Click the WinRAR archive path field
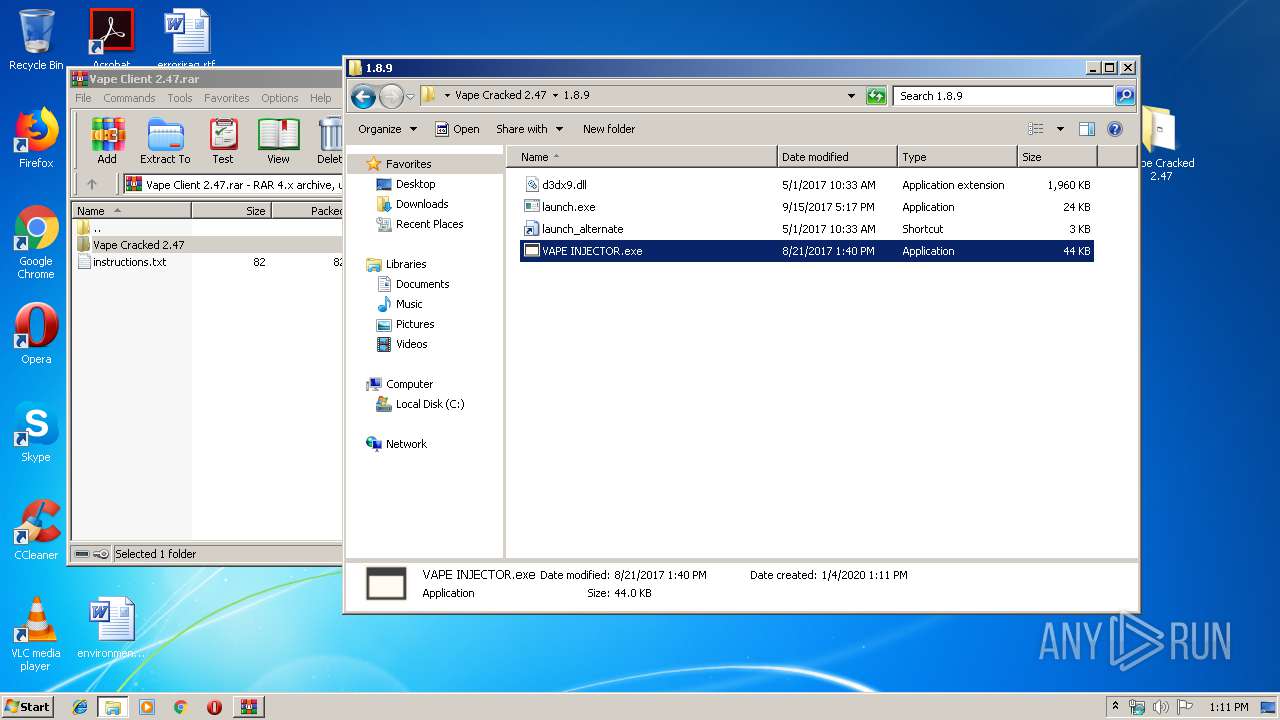This screenshot has height=720, width=1280. pyautogui.click(x=232, y=184)
